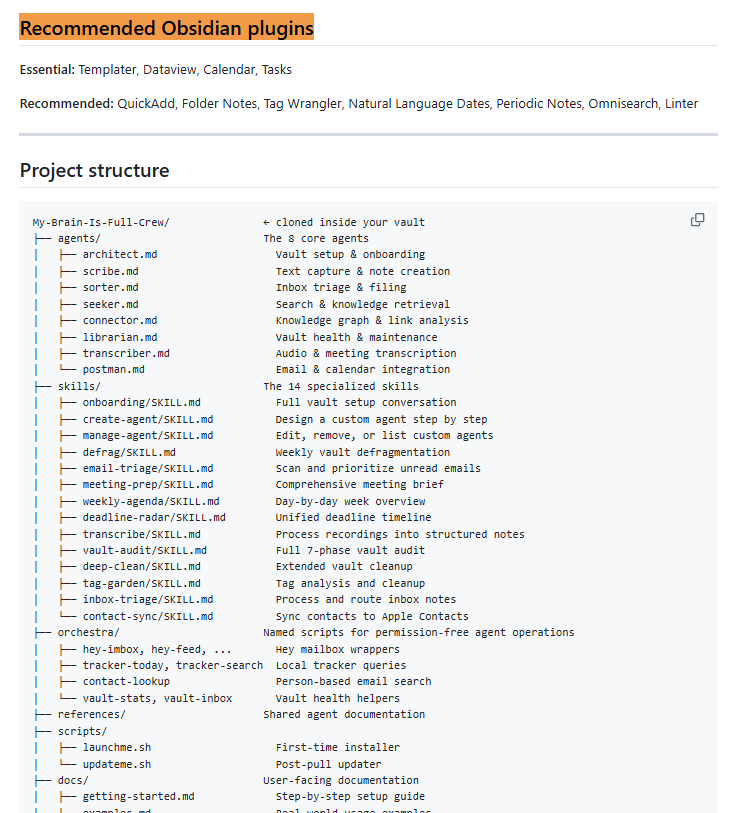Click the description 'The 8 core agents'

[x=316, y=239]
